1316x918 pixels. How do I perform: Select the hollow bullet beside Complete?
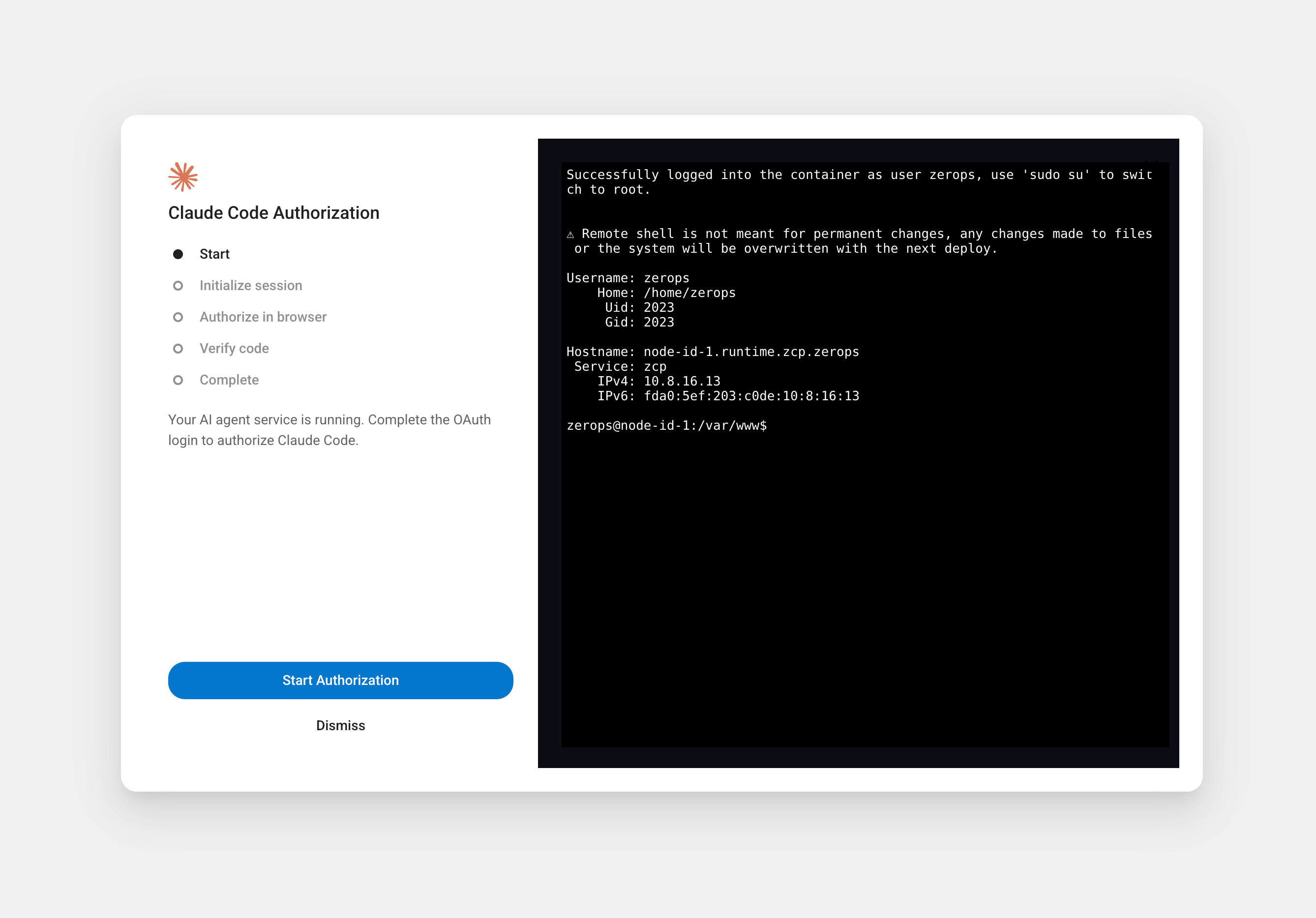[178, 380]
